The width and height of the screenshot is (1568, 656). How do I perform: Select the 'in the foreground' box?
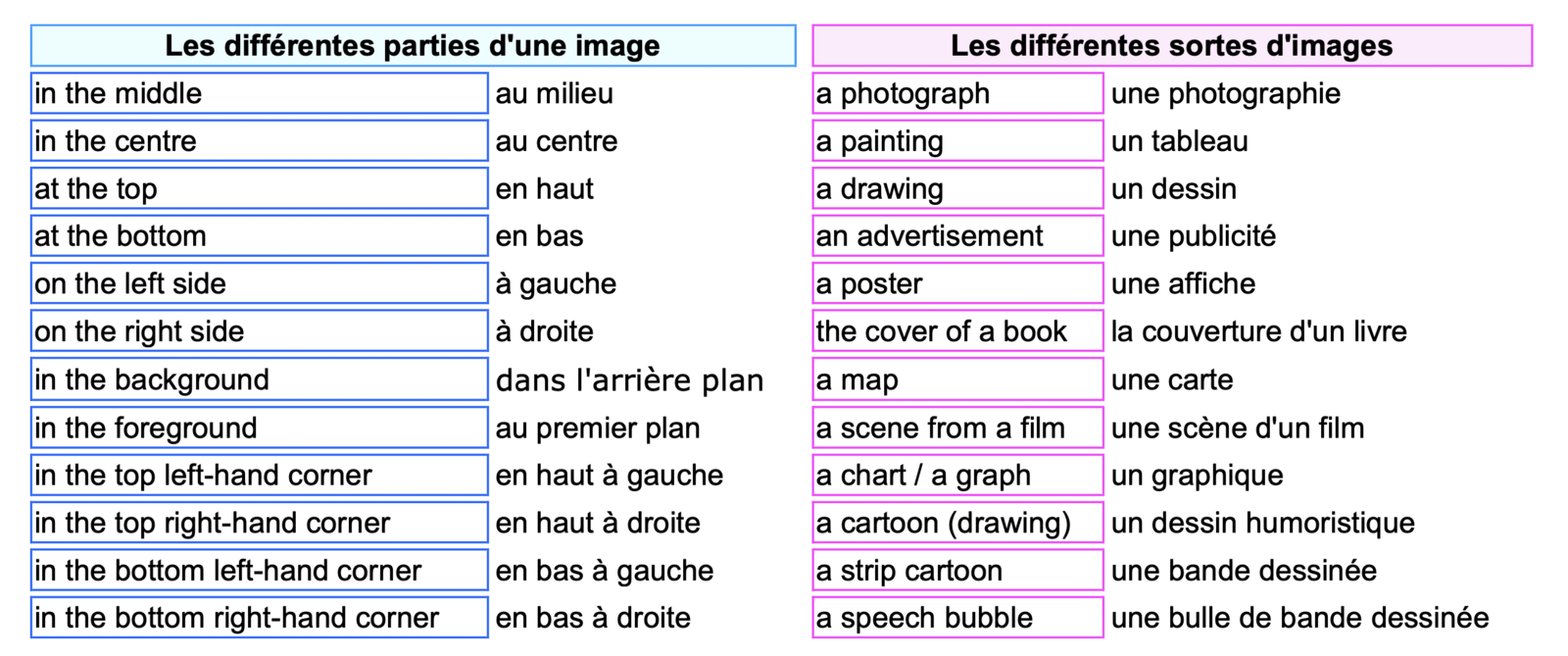[x=260, y=428]
